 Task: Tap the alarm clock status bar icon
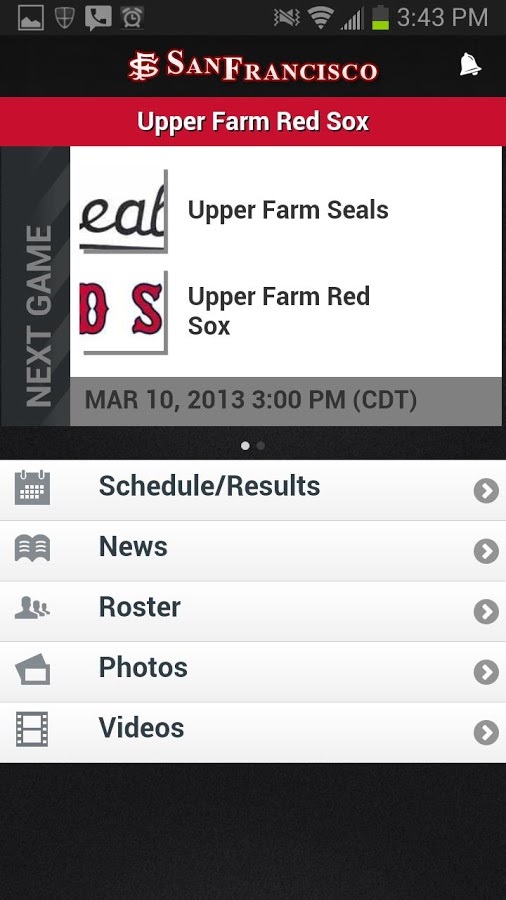(132, 17)
